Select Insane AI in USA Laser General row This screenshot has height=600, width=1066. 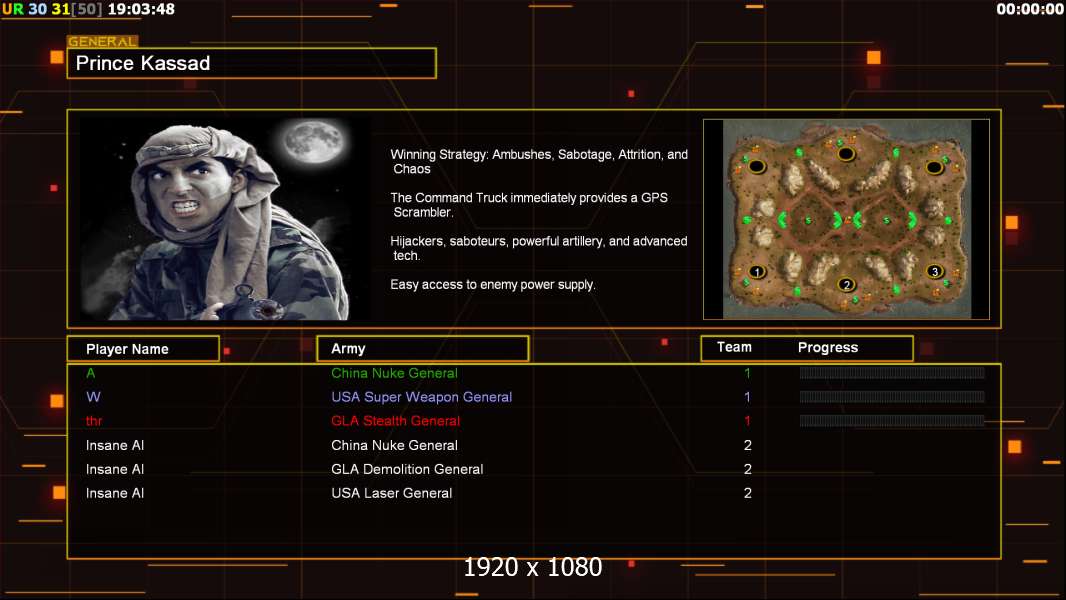point(115,493)
